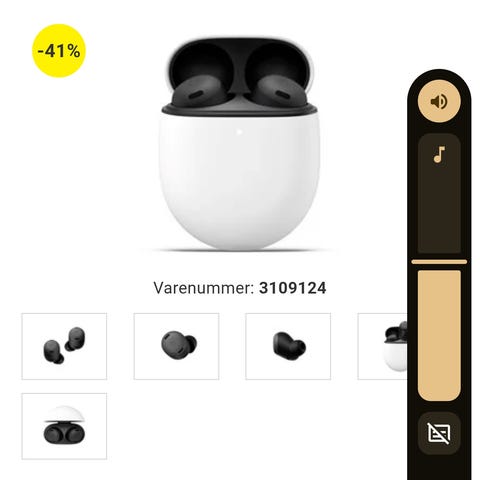
Task: Open the partially hidden charging case thumbnail
Action: point(382,346)
